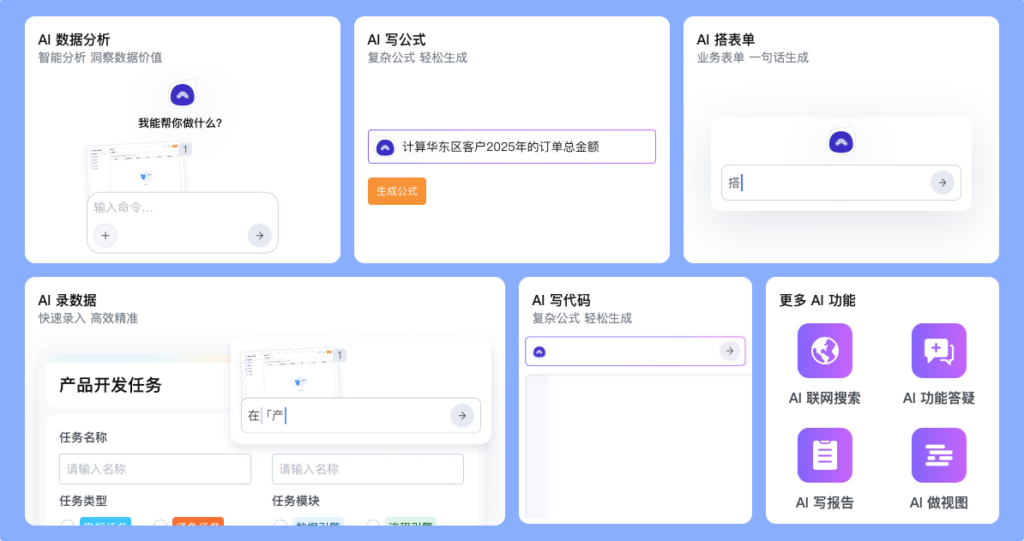Click the right 请输入名称 input field

click(x=368, y=469)
